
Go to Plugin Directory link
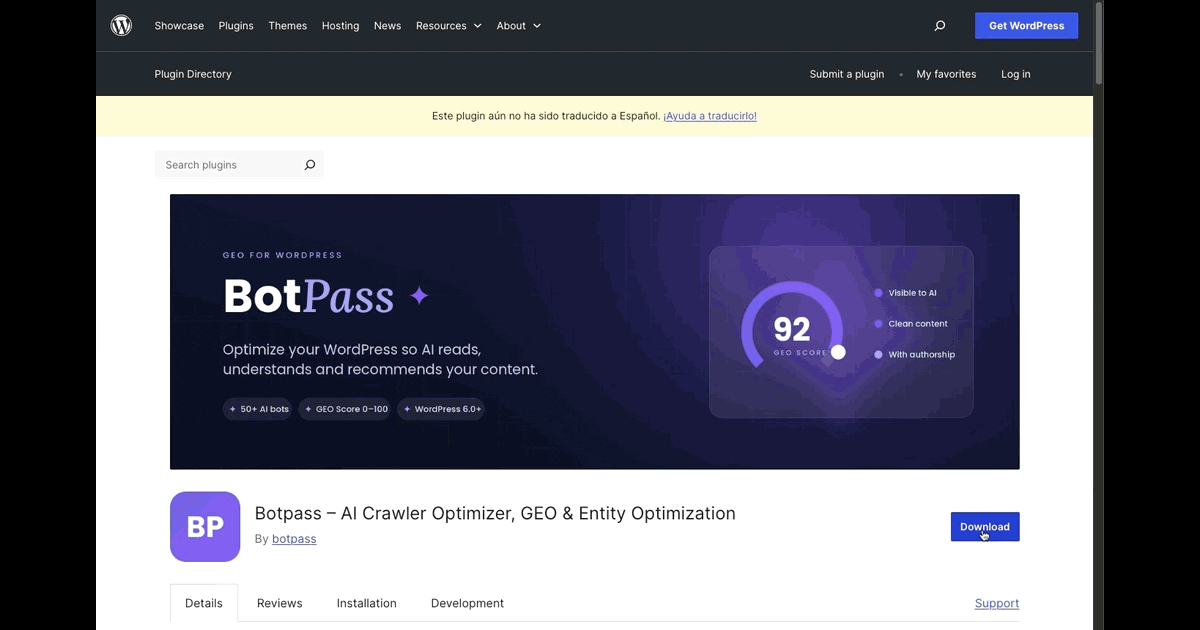193,74
